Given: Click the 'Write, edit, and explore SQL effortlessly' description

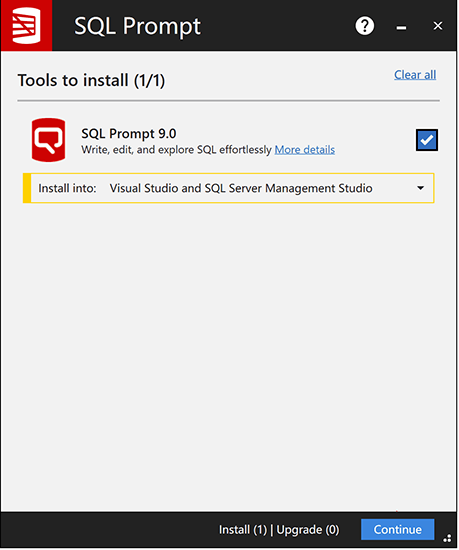Looking at the screenshot, I should (176, 150).
